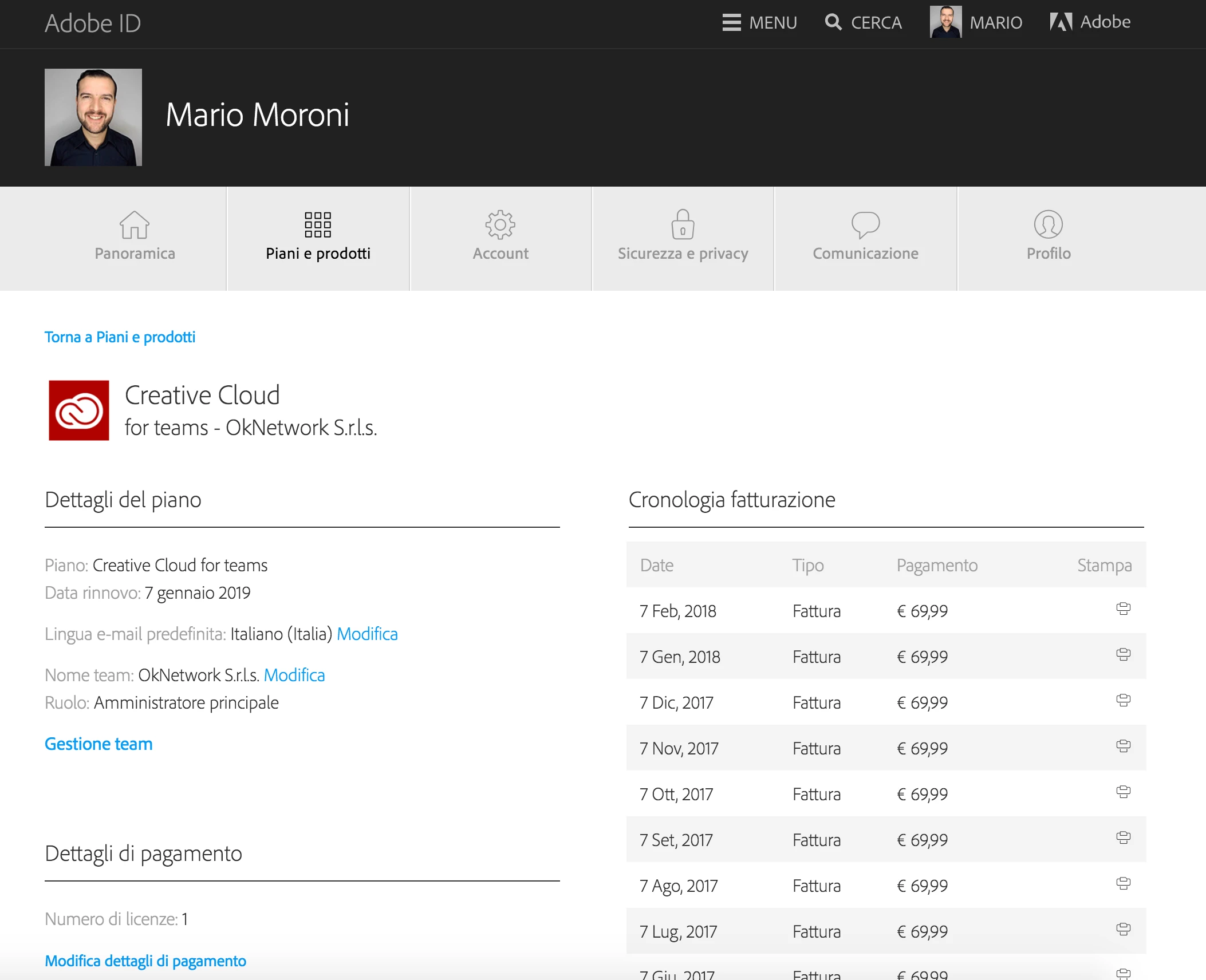Click the CERCA search magnifier icon
This screenshot has width=1206, height=980.
(x=833, y=22)
